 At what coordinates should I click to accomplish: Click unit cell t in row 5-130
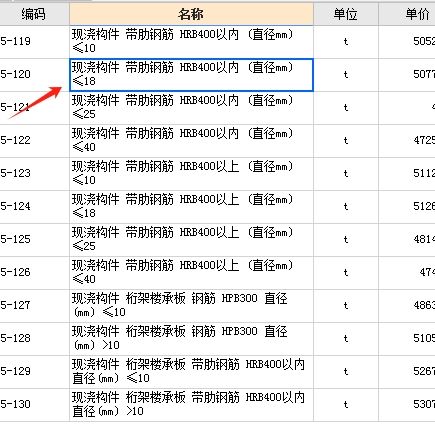tap(346, 405)
